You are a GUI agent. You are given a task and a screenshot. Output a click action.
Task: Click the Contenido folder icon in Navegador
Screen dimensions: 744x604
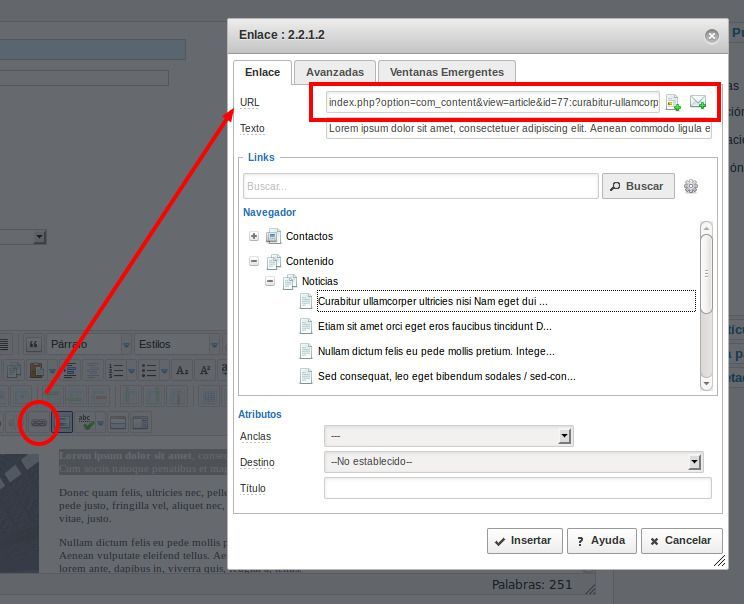click(x=273, y=261)
